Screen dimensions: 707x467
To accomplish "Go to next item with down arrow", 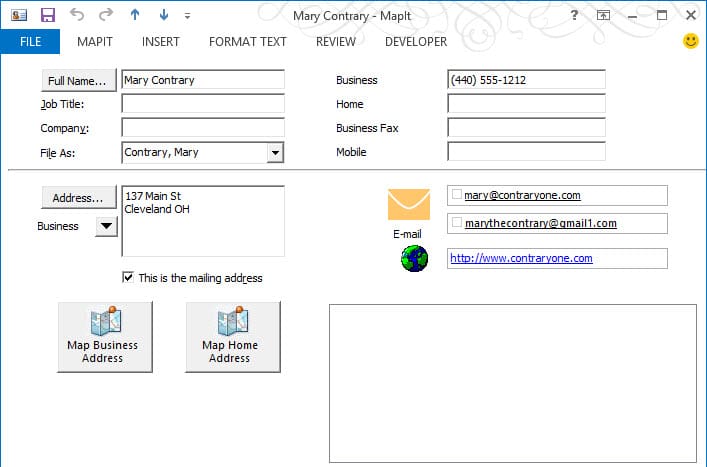I will (x=164, y=15).
